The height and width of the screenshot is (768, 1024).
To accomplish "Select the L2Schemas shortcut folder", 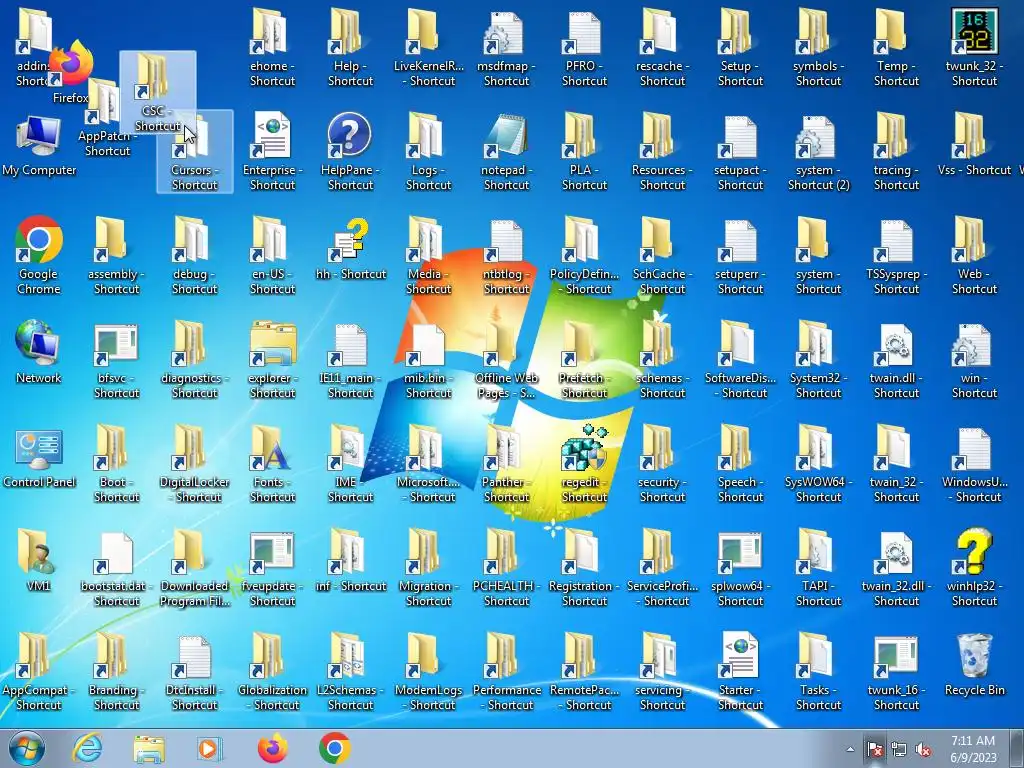I will (x=350, y=671).
